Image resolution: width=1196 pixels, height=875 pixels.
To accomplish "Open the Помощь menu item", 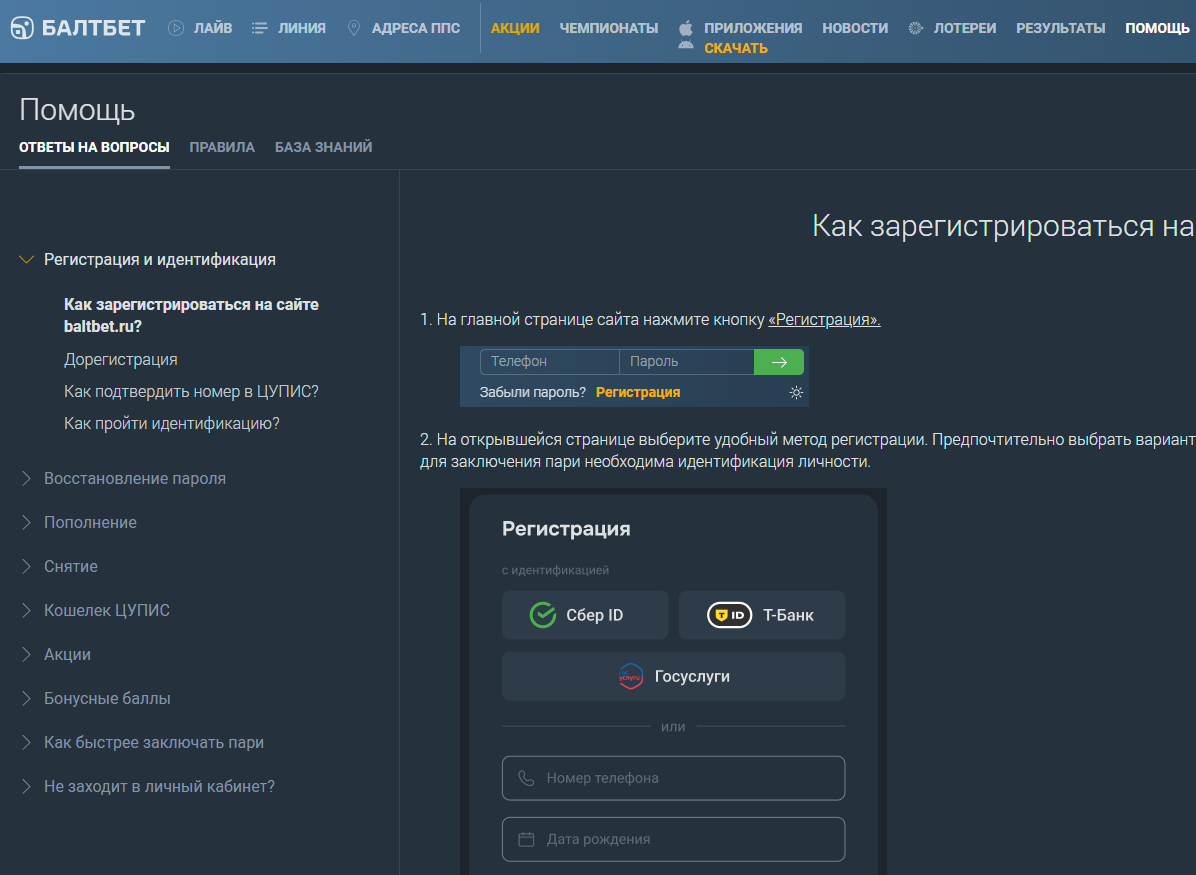I will pyautogui.click(x=1157, y=28).
